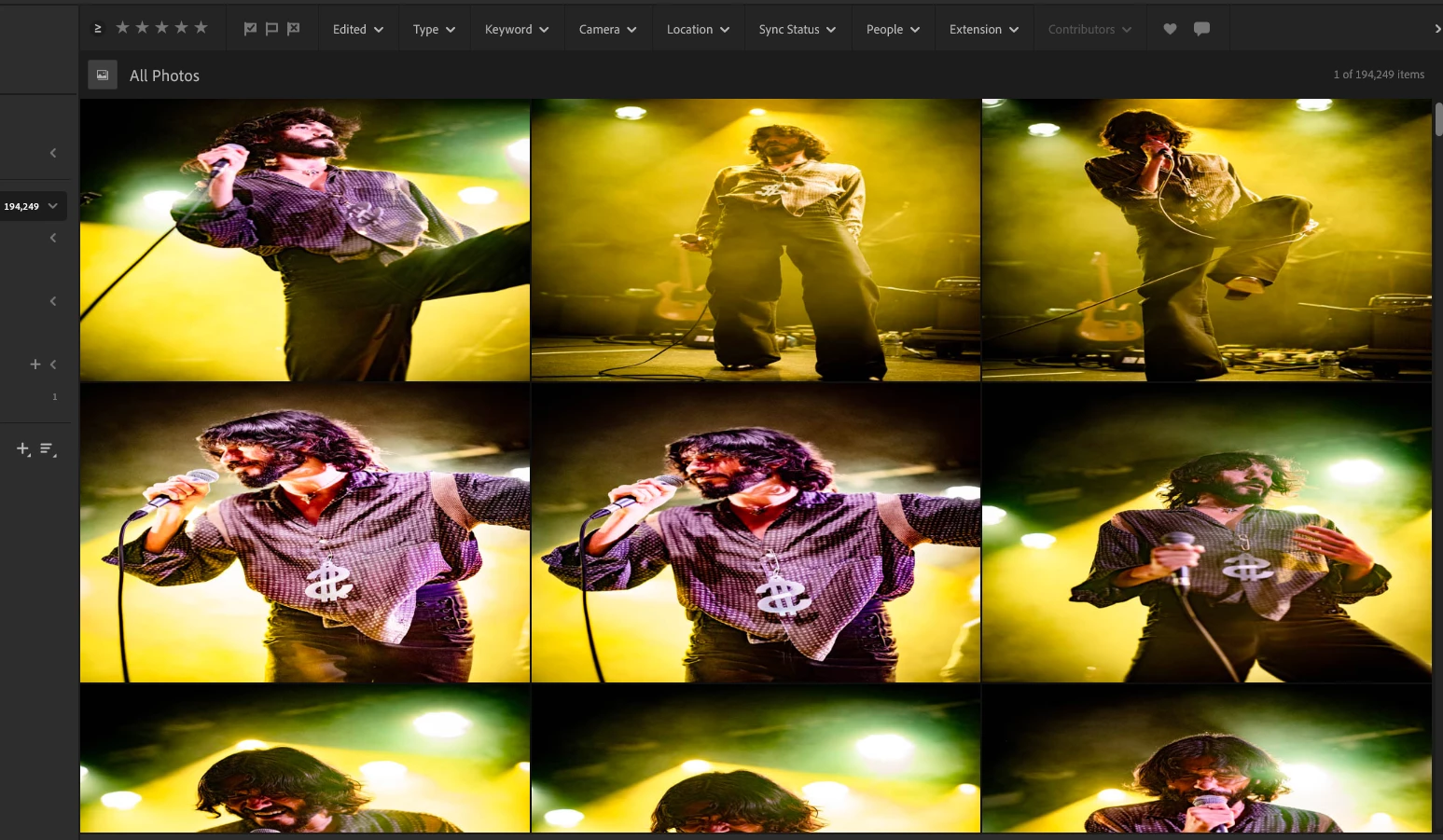
Task: Filter by two star rating
Action: (142, 28)
